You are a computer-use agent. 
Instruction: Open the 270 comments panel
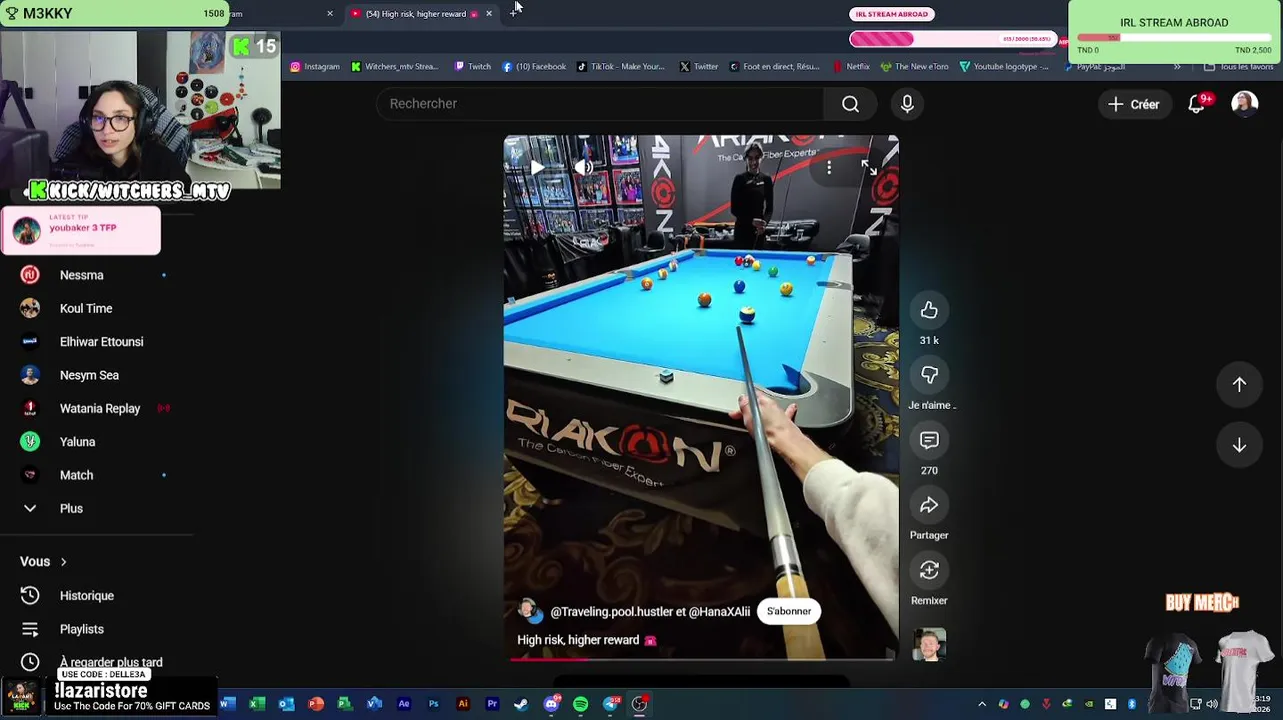pyautogui.click(x=929, y=440)
